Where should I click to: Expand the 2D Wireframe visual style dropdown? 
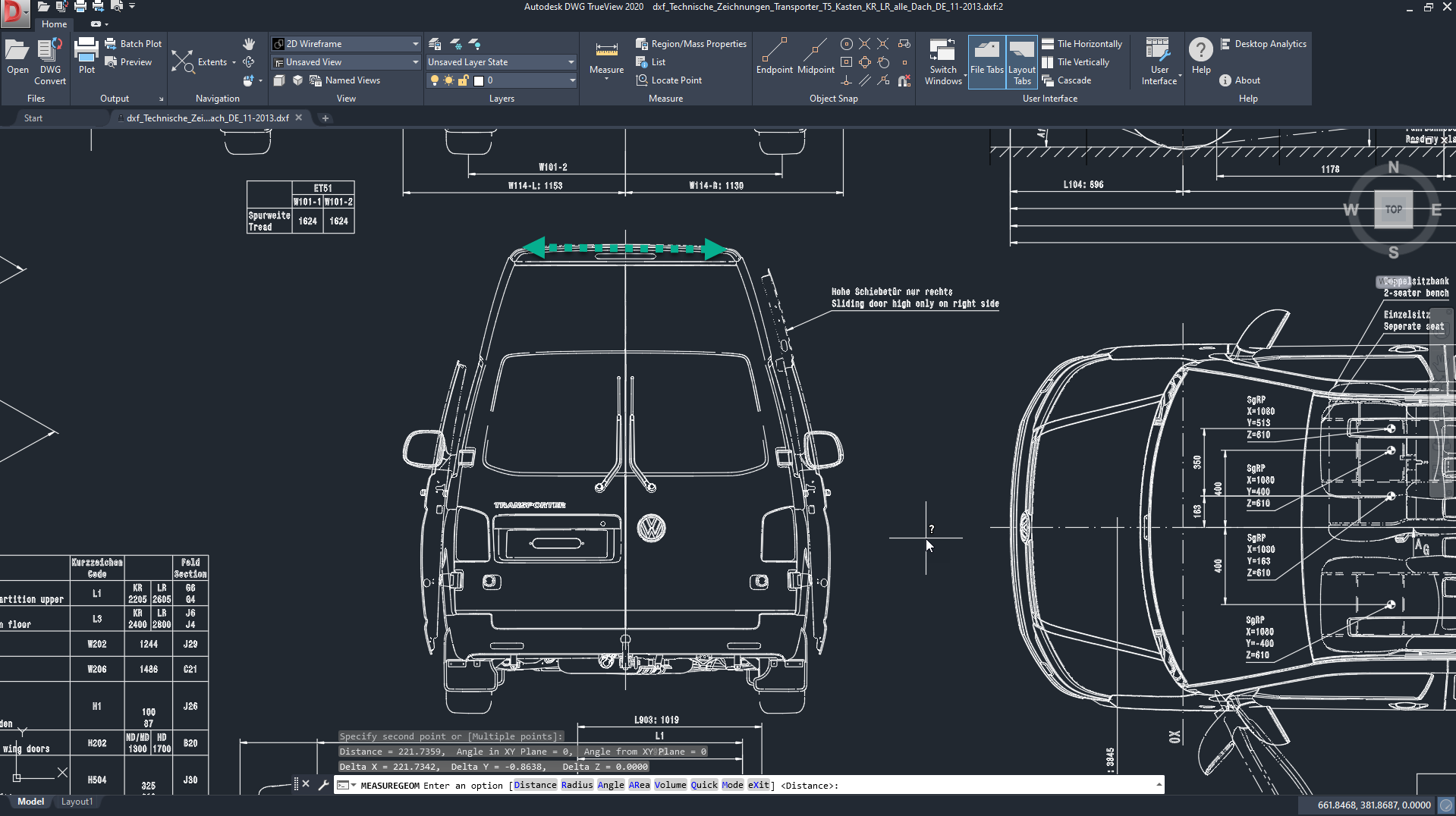tap(415, 44)
